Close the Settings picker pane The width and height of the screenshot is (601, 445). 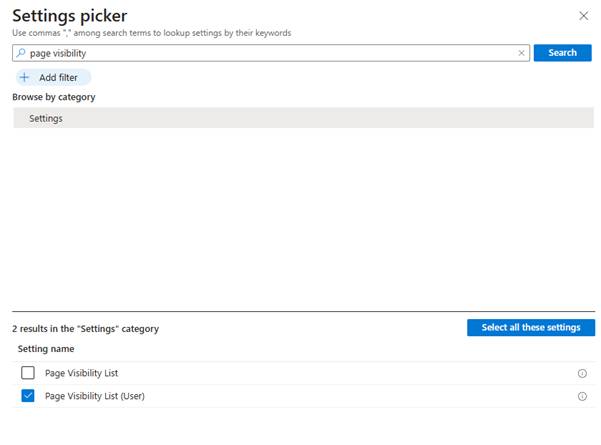[x=584, y=16]
